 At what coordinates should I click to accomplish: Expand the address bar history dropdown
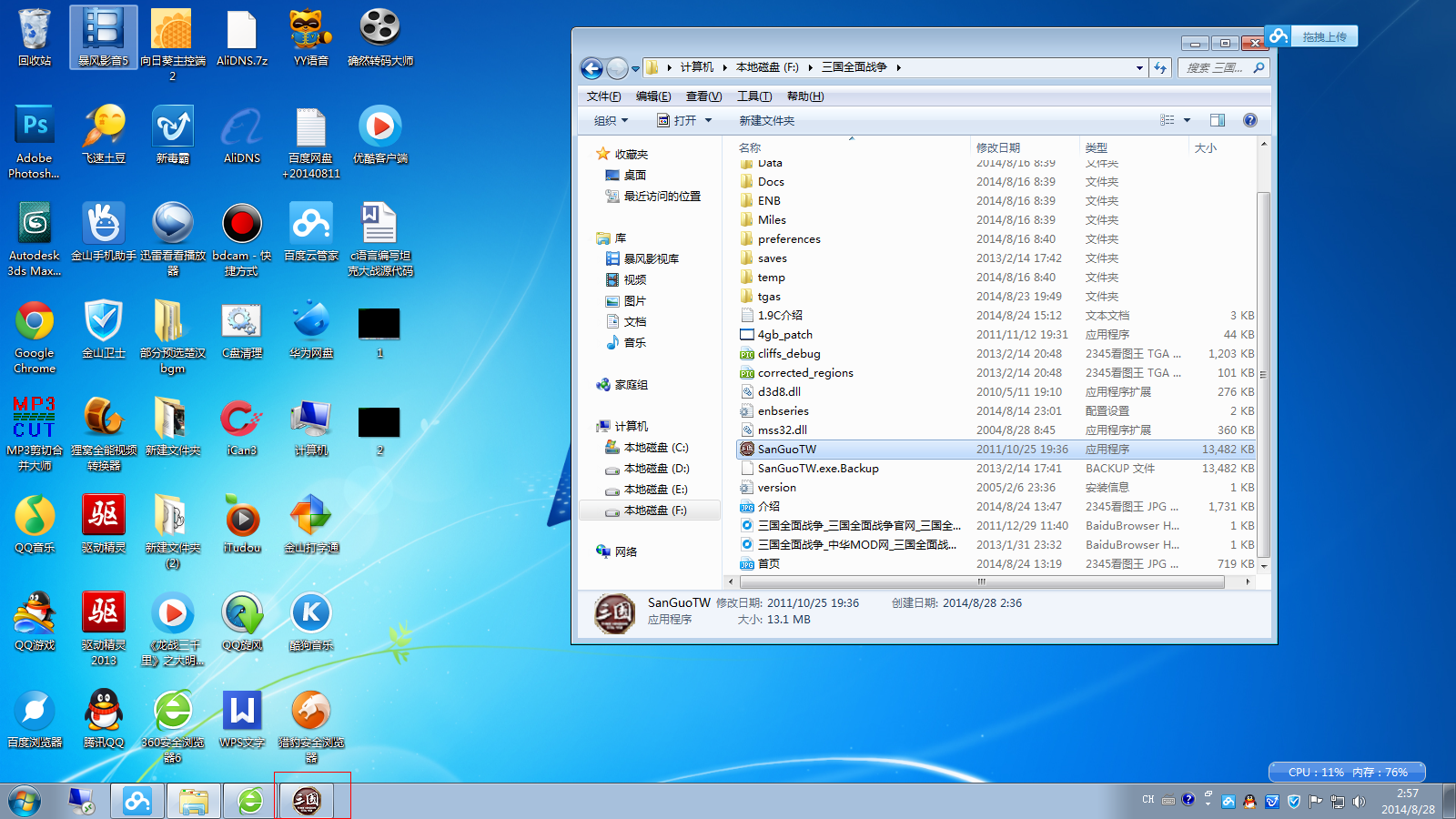1139,67
